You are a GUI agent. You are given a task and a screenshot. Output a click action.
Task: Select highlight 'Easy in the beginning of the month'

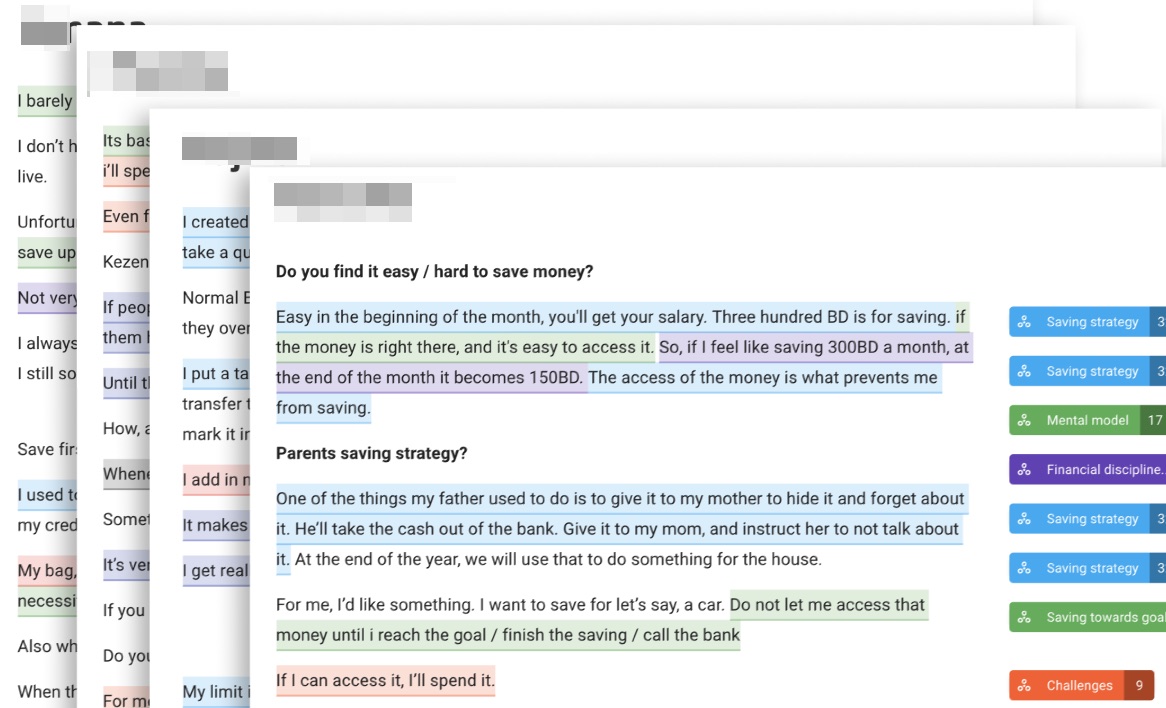coord(410,317)
